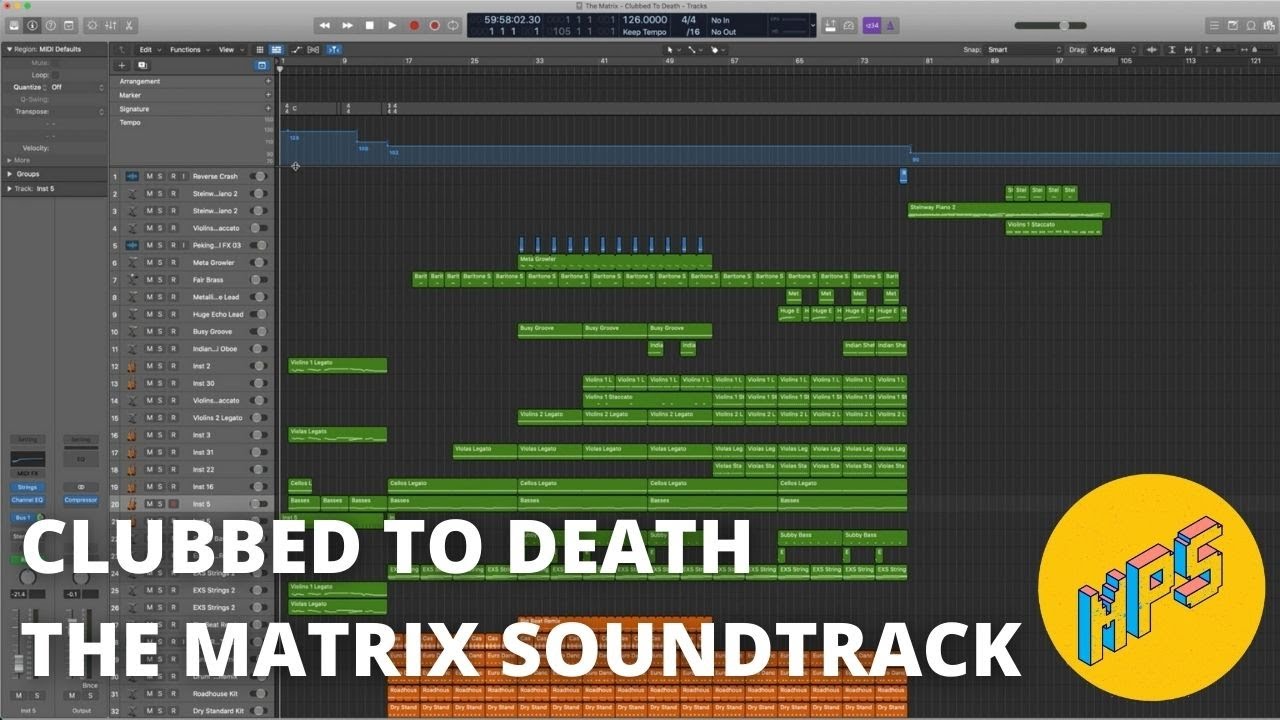Image resolution: width=1280 pixels, height=720 pixels.
Task: Click the Duplicate Track button
Action: [142, 65]
